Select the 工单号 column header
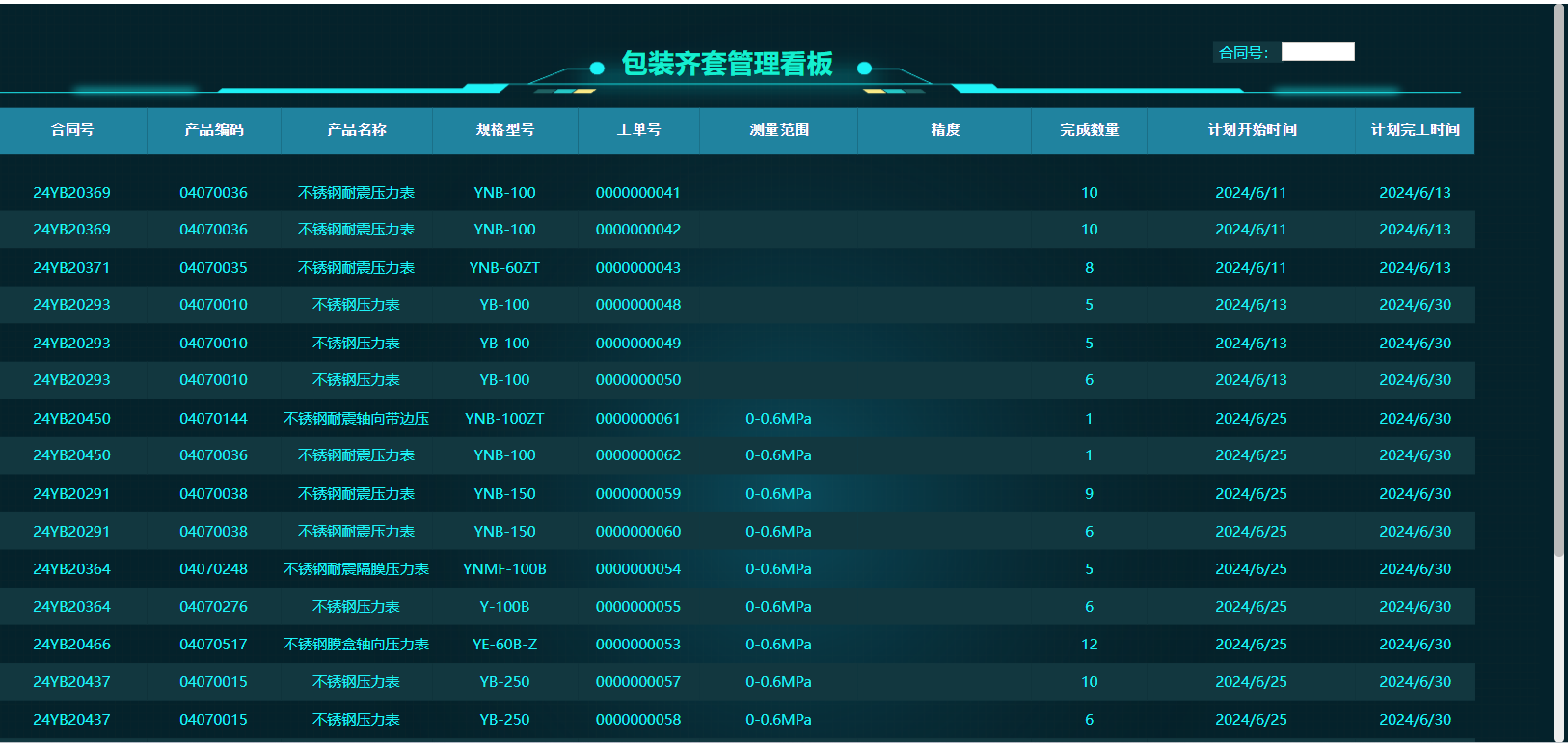Screen dimensions: 1568x743 (638, 130)
